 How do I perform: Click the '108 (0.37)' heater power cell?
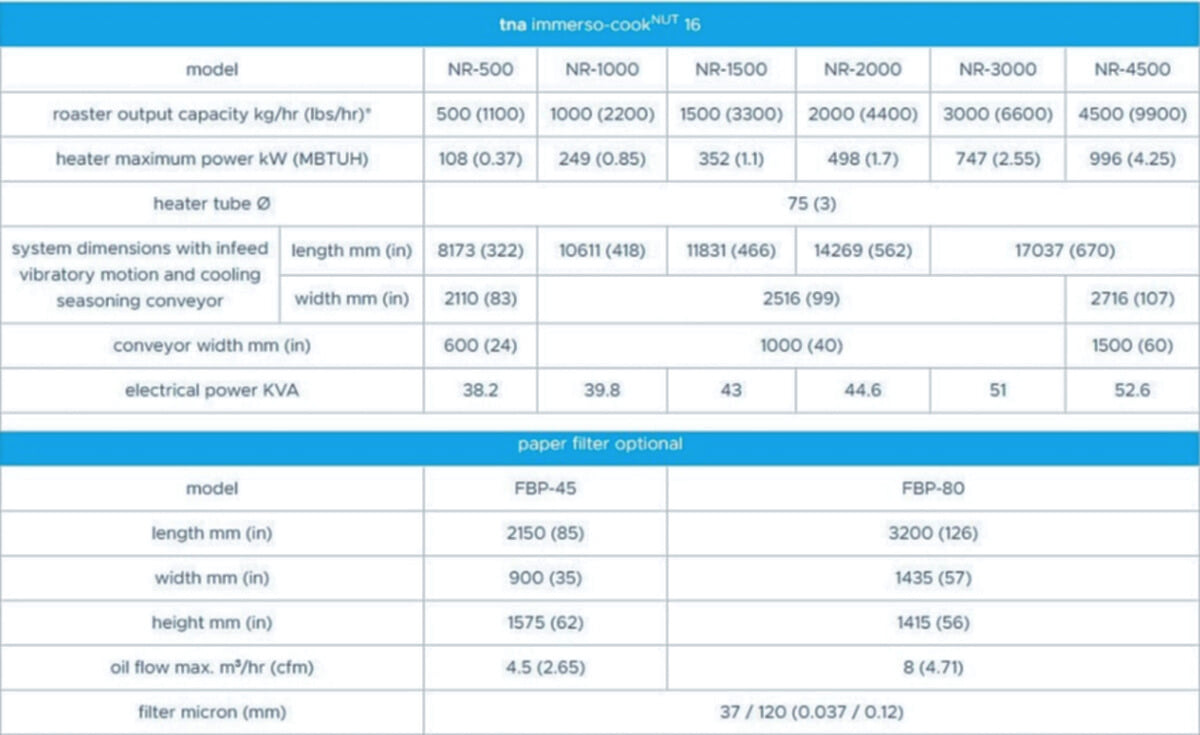pyautogui.click(x=480, y=159)
